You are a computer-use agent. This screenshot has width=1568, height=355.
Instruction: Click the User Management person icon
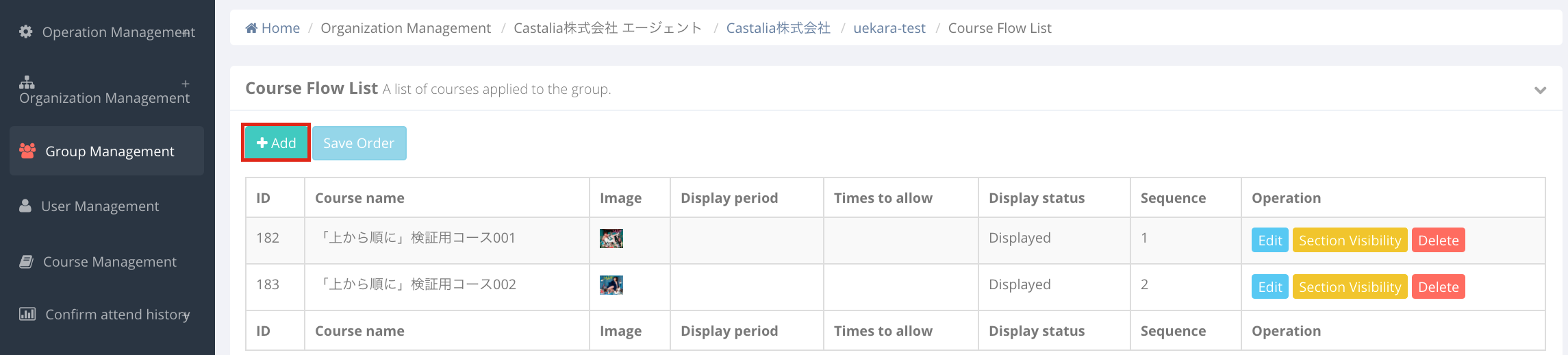click(x=25, y=206)
